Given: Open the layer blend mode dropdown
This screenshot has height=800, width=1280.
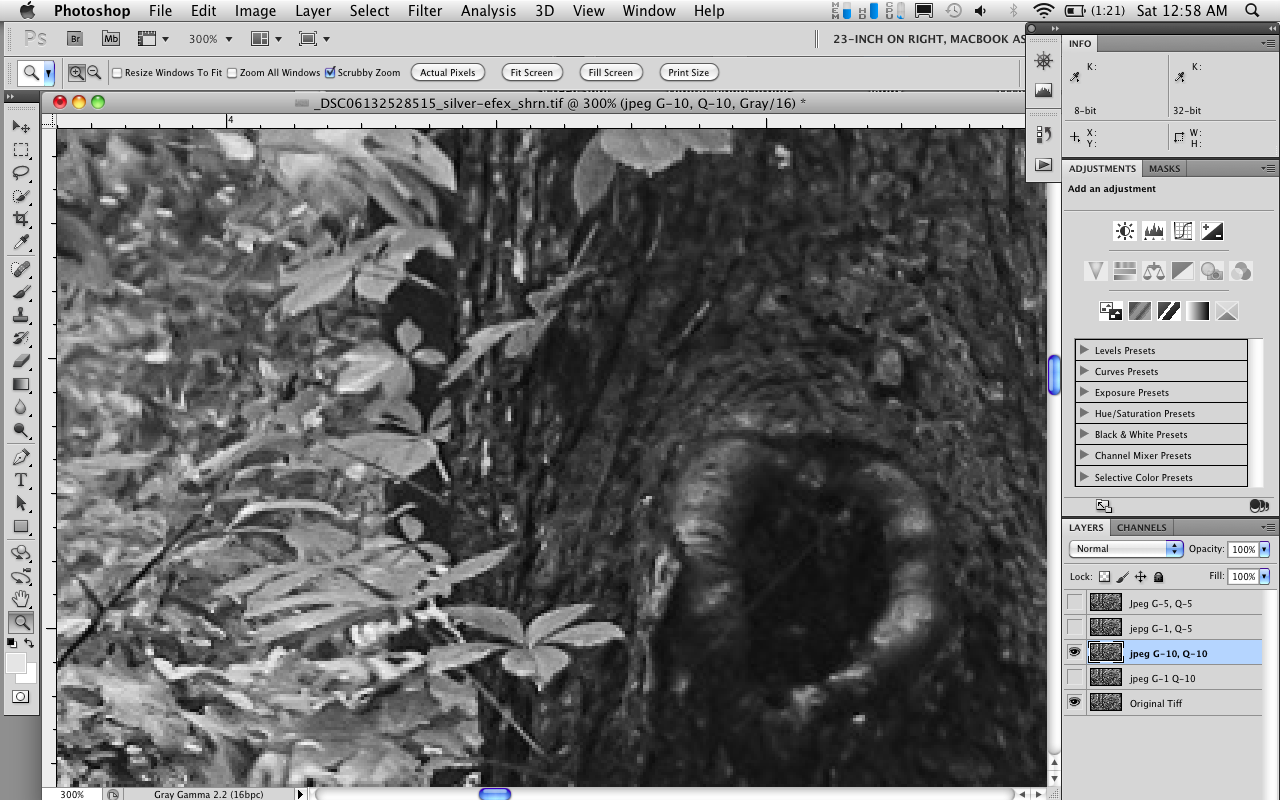Looking at the screenshot, I should click(1126, 549).
